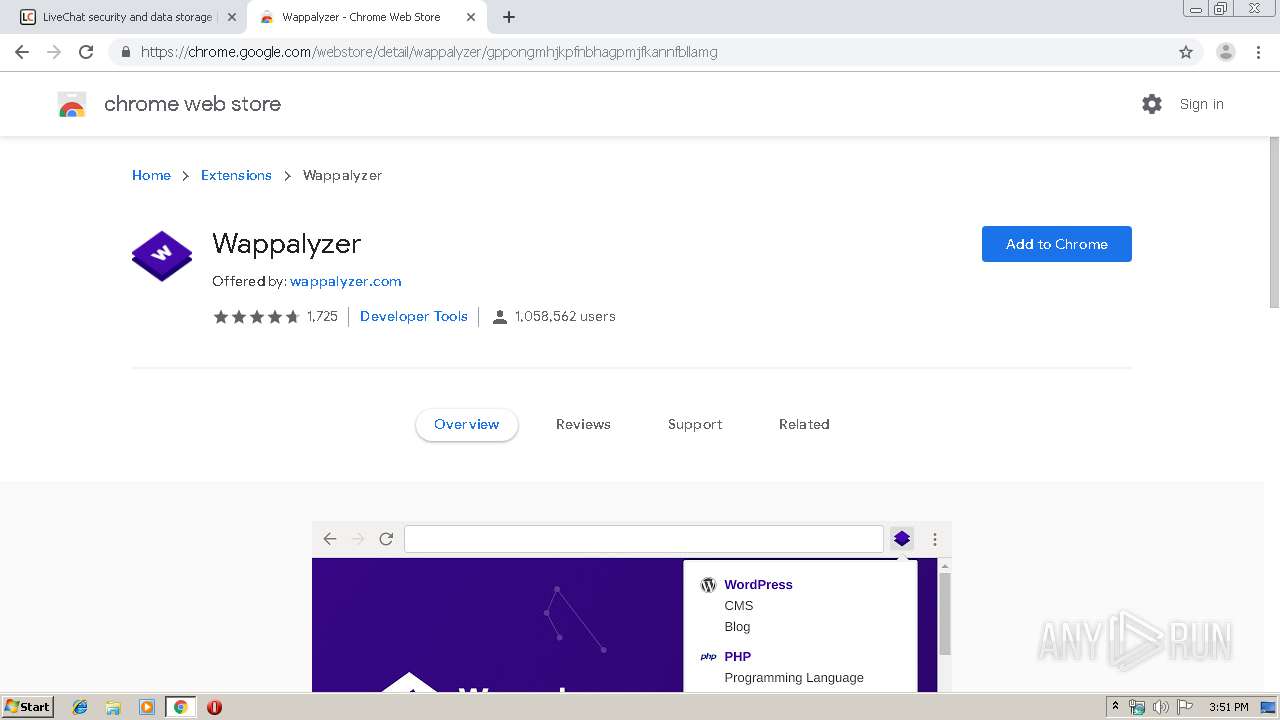Open the Developer Tools category link
This screenshot has height=720, width=1280.
414,316
